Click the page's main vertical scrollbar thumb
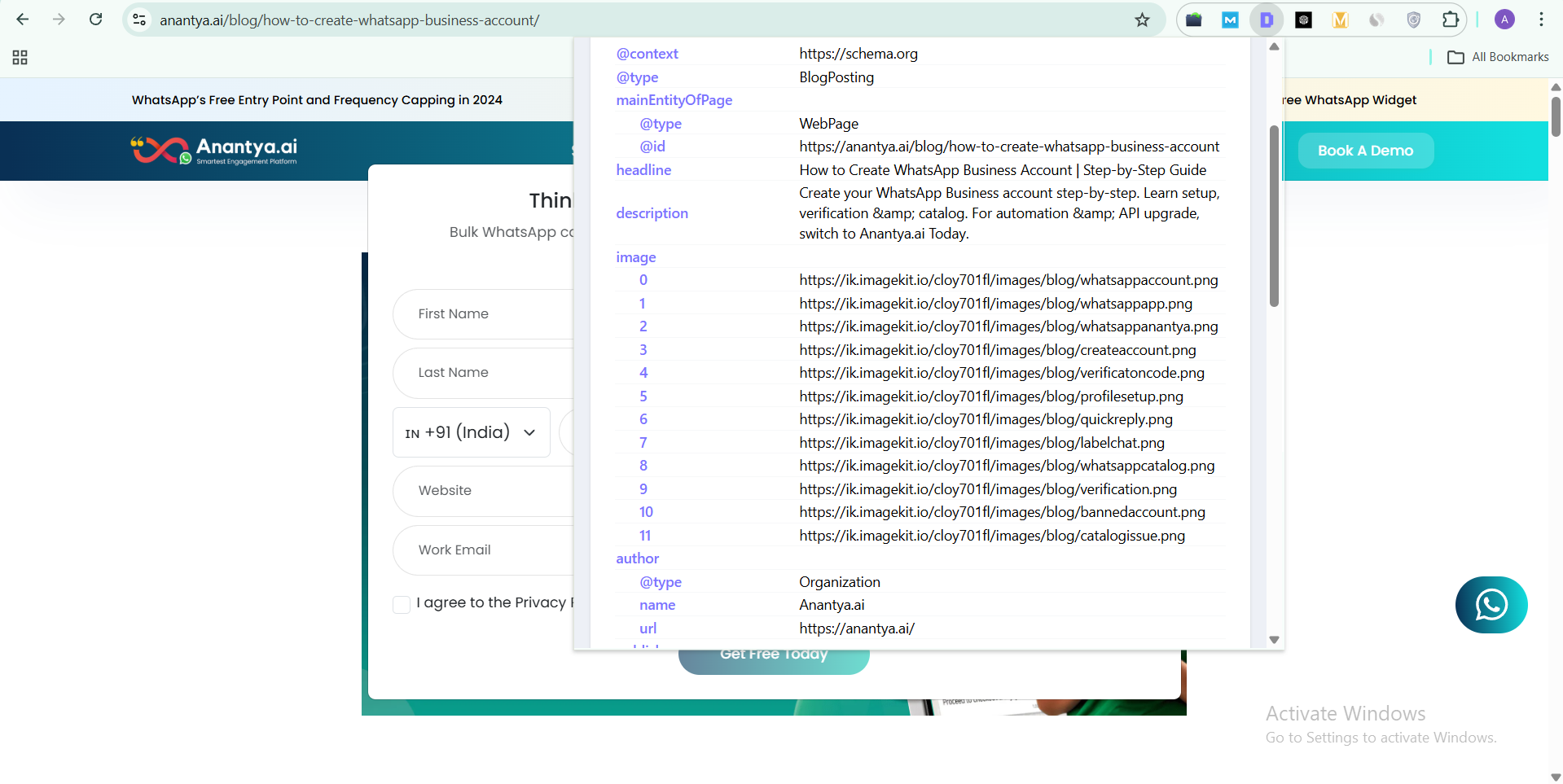Screen dimensions: 1563x784 [1556, 116]
